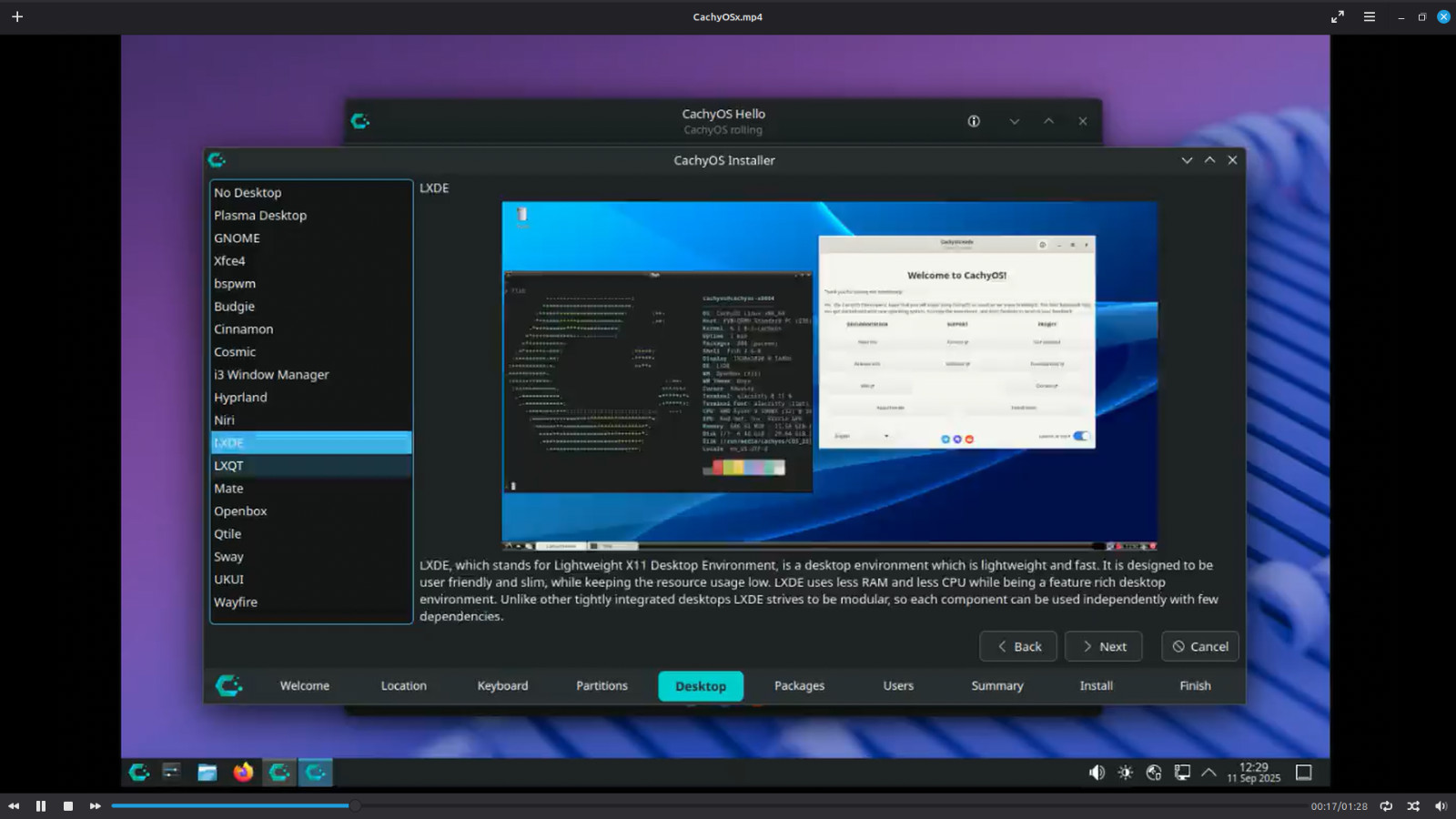Select Qtile in the desktop list
Screen dimensions: 1456x819
tap(311, 534)
